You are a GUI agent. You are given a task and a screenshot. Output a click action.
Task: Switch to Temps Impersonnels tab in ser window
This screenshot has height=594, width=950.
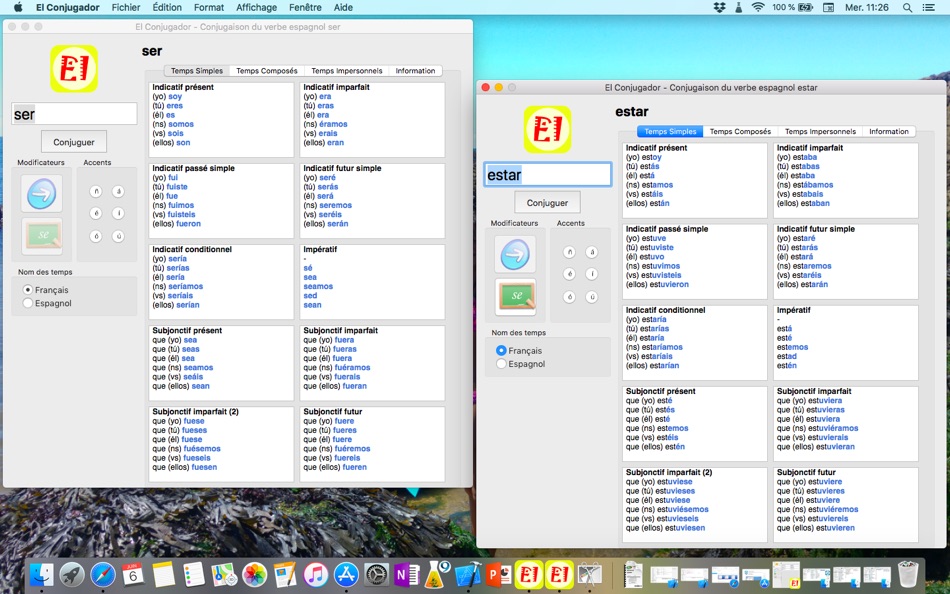click(347, 71)
